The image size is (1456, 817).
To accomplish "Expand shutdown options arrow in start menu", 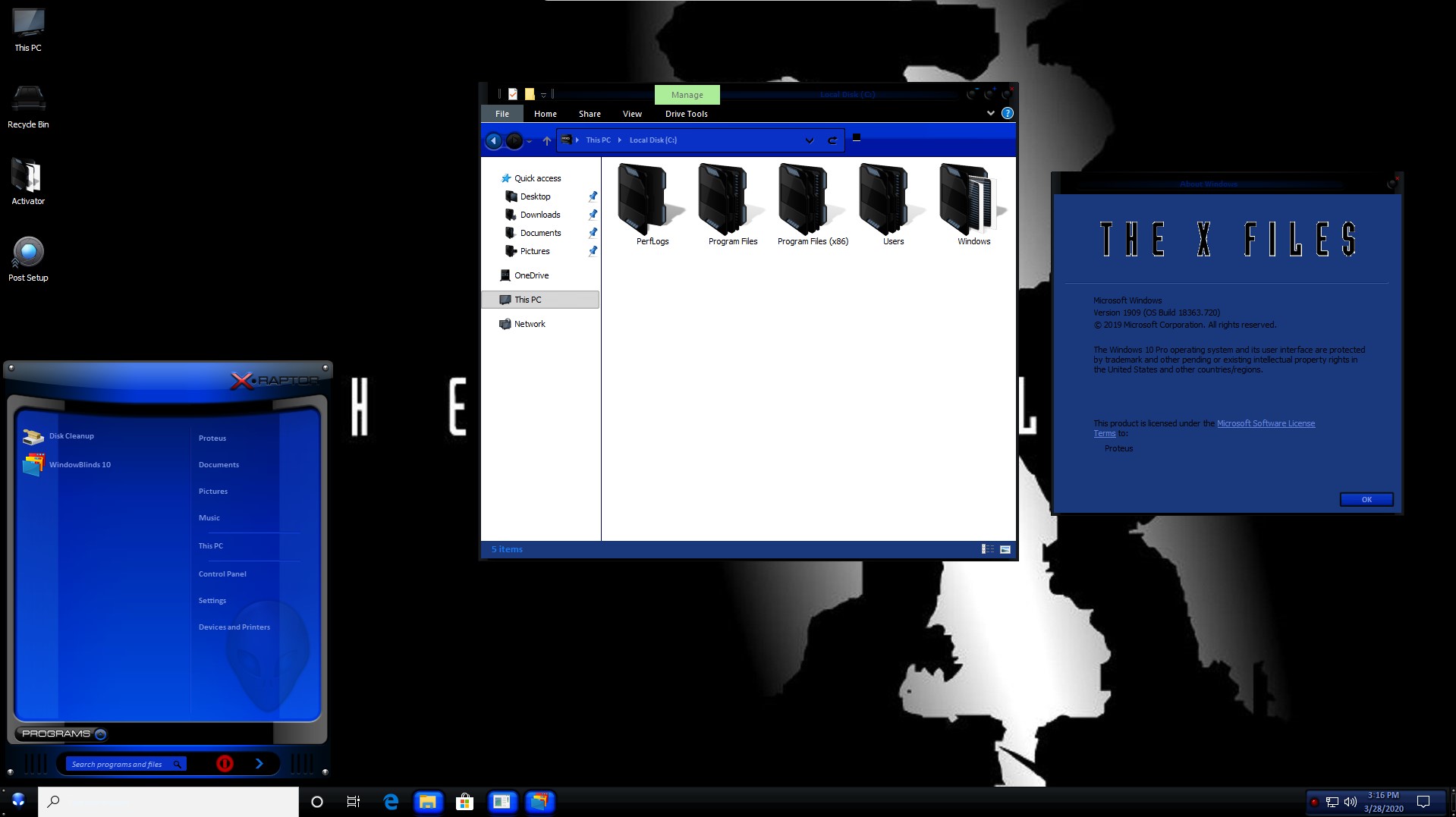I will [x=259, y=764].
